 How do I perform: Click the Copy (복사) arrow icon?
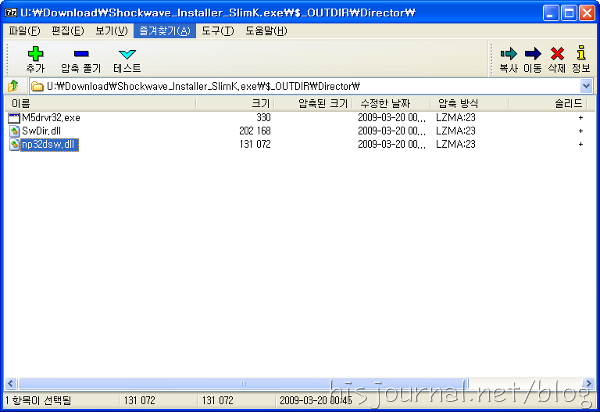click(x=509, y=54)
